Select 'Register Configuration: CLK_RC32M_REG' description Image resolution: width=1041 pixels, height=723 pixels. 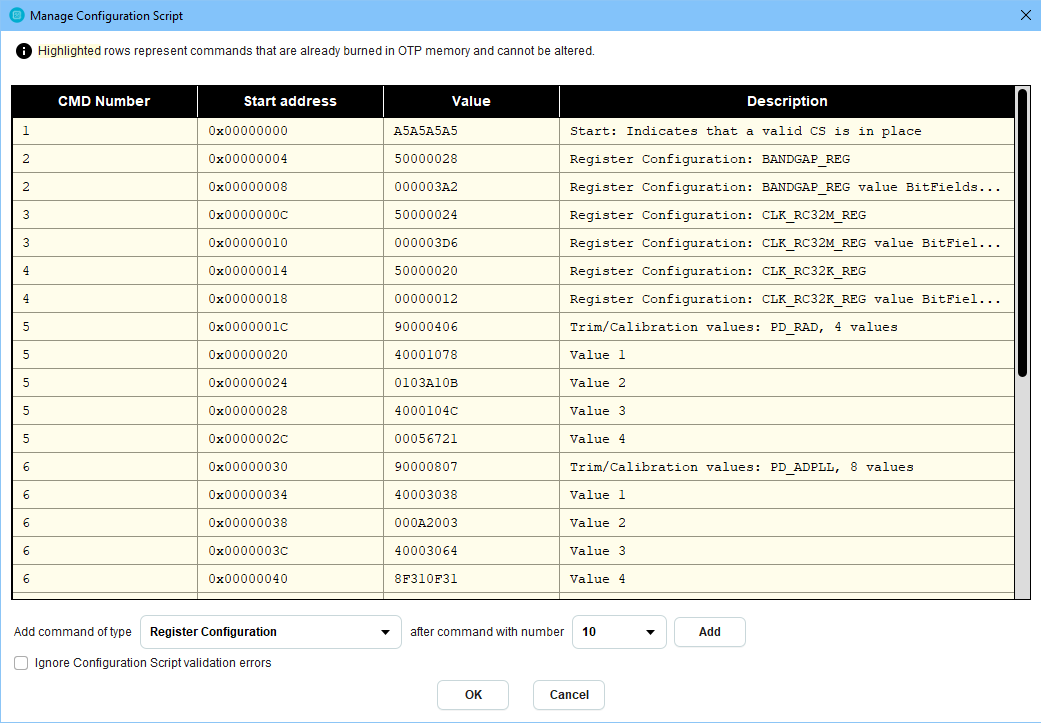click(x=787, y=214)
